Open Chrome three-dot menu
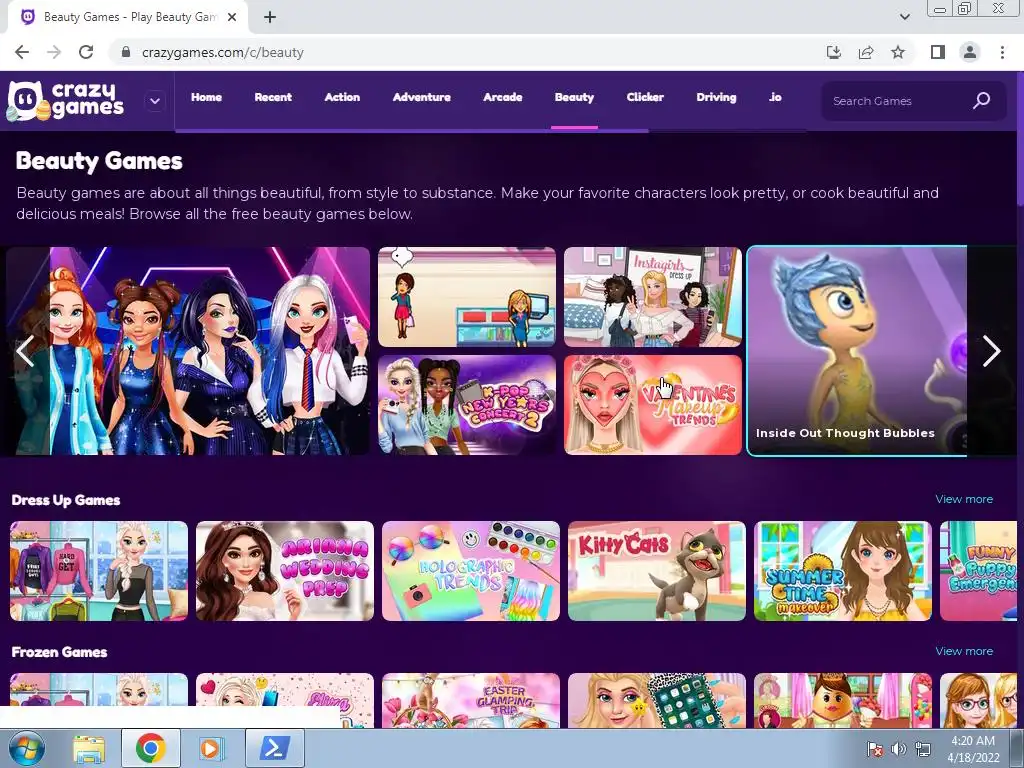1024x768 pixels. point(1002,52)
